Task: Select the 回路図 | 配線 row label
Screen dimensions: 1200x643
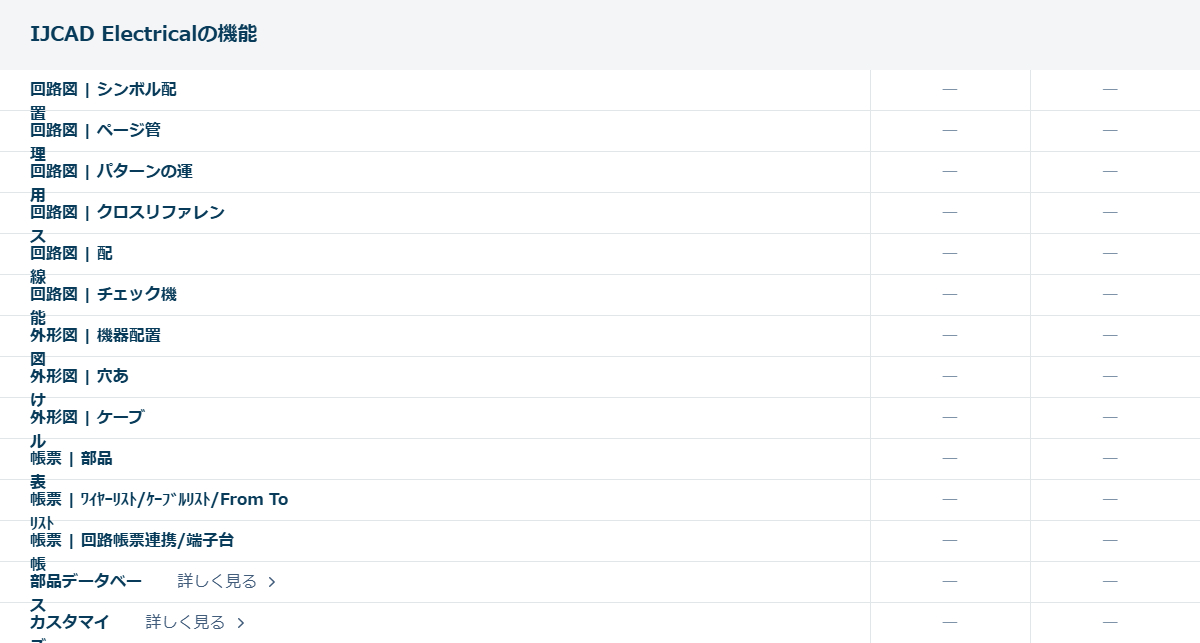Action: click(x=71, y=254)
